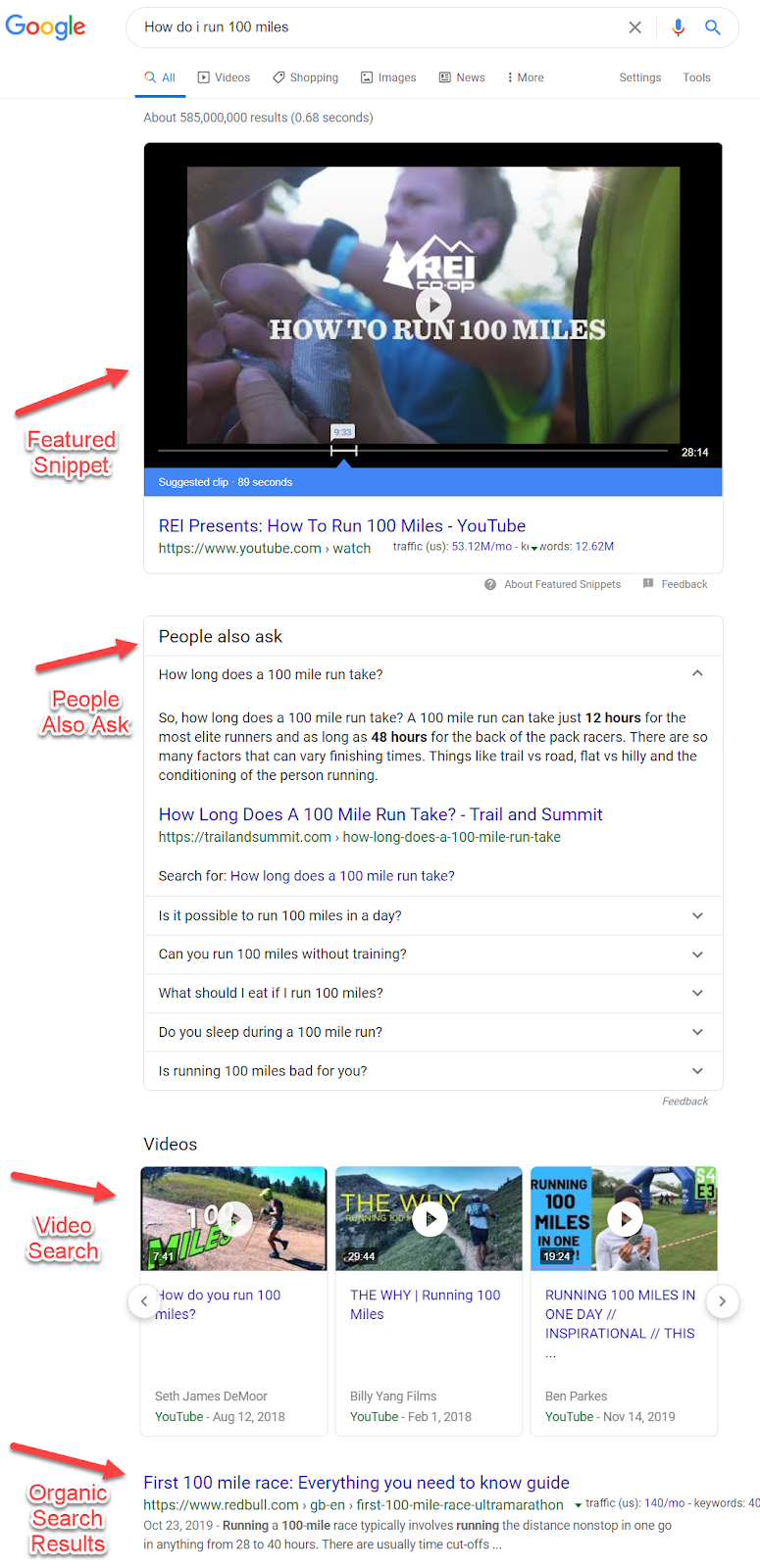This screenshot has height=1568, width=760.
Task: Switch to the Images tab
Action: (388, 77)
